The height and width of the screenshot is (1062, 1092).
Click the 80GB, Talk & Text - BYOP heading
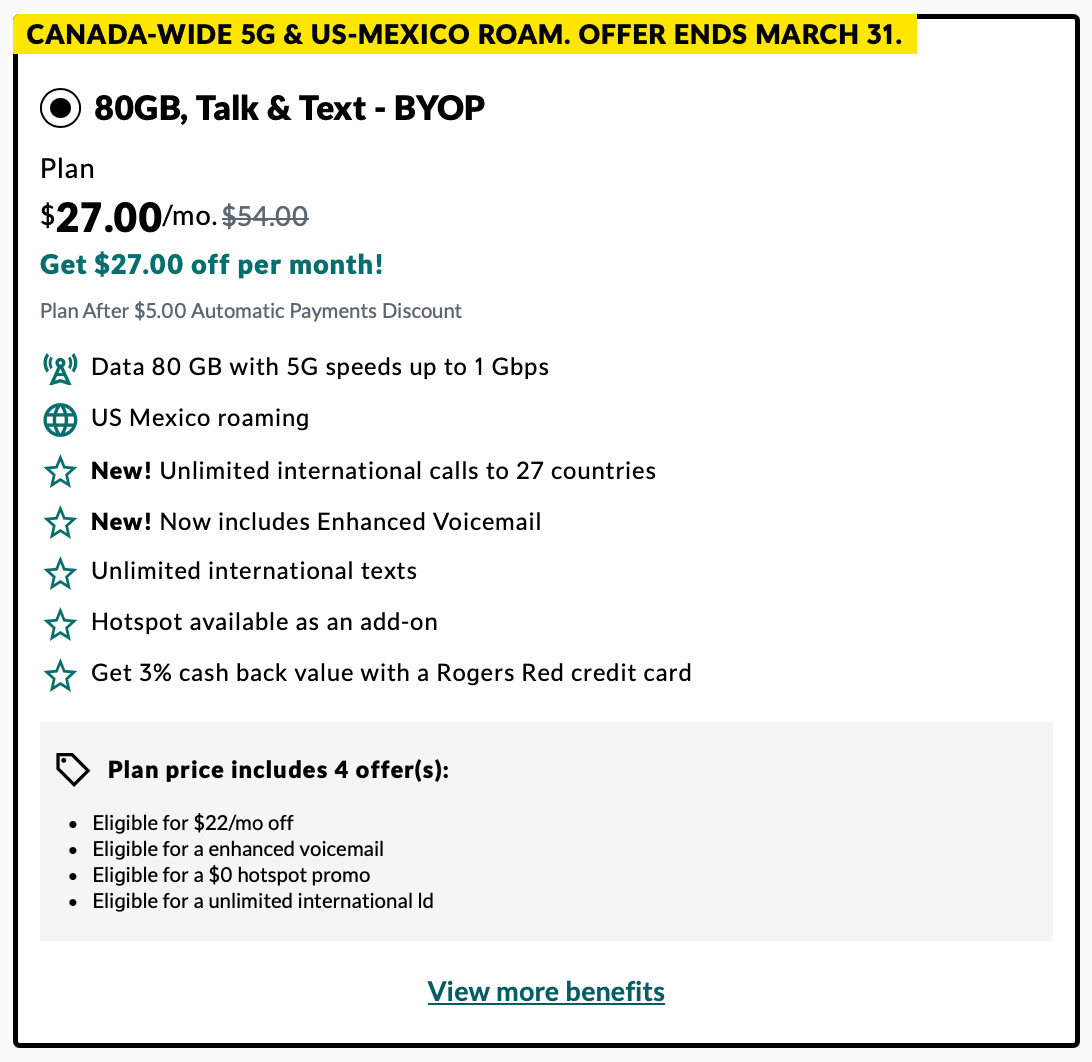coord(289,108)
